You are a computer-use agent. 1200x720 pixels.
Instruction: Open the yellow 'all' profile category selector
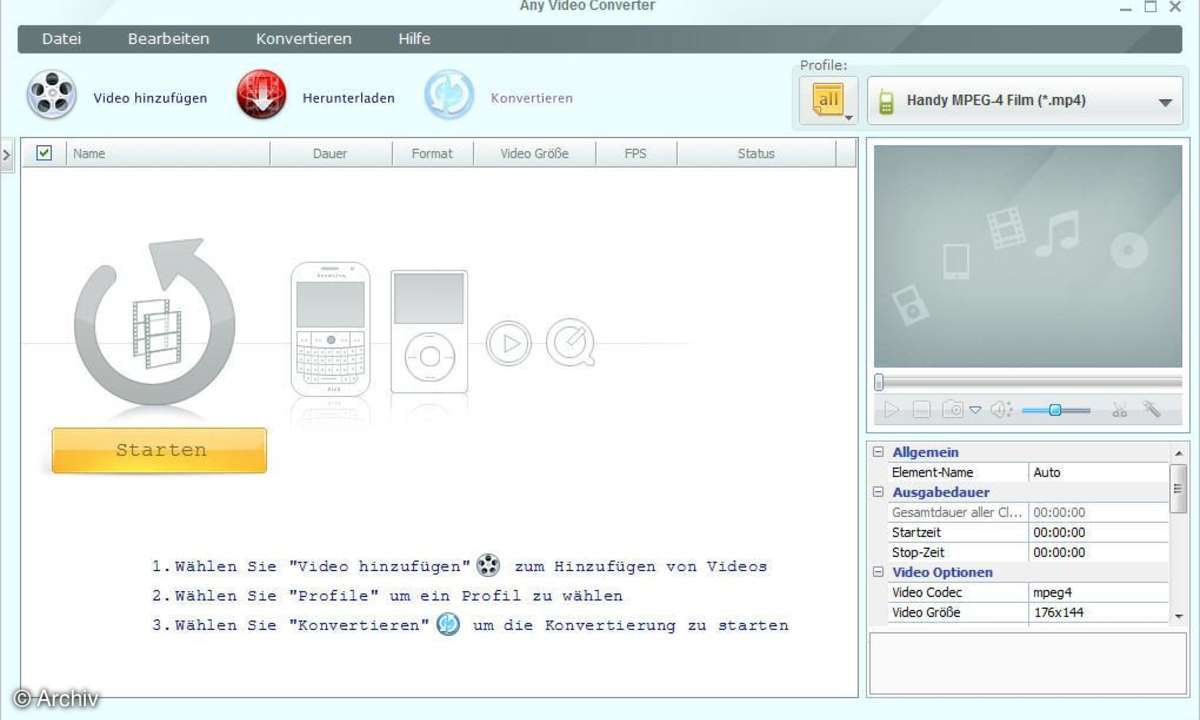829,101
